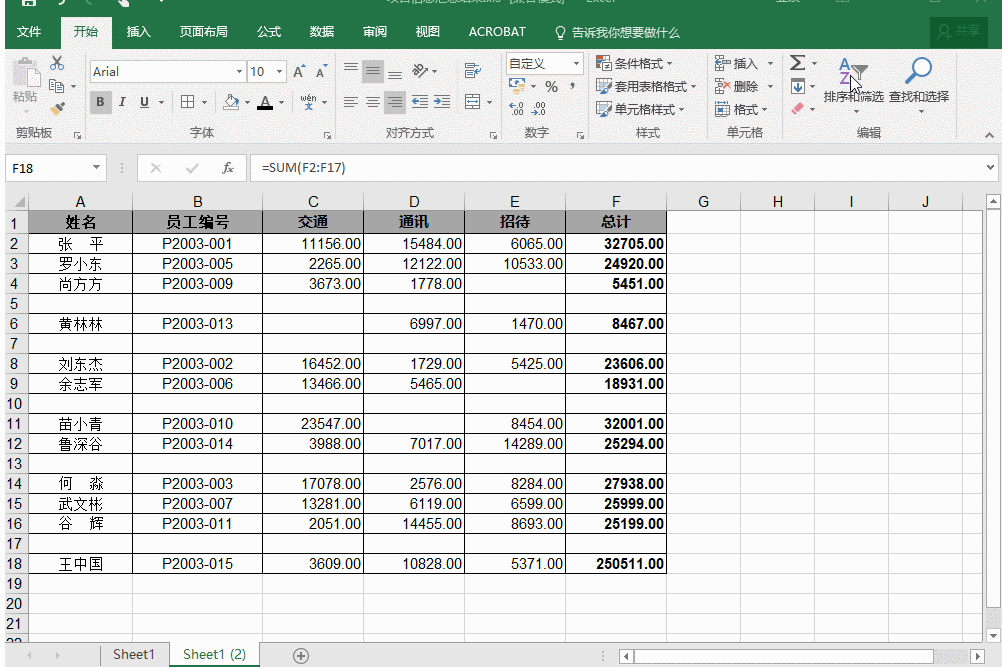The height and width of the screenshot is (667, 1002).
Task: Click the Format Painter brush icon
Action: coord(57,109)
